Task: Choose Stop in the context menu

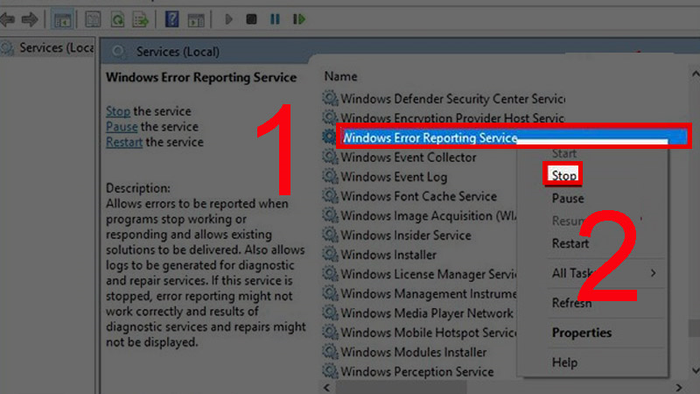Action: coord(563,175)
